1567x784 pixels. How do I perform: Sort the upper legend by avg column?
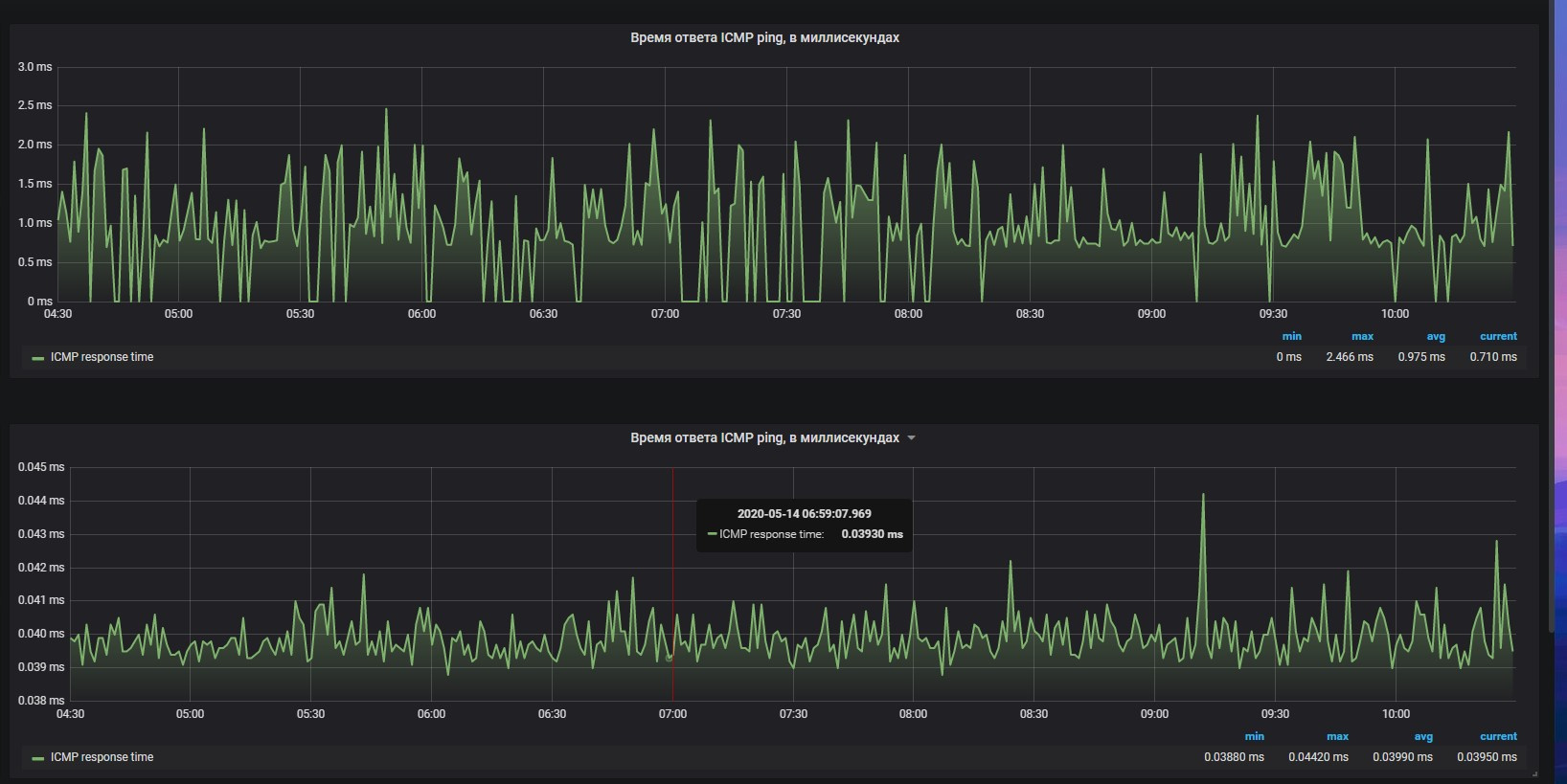pyautogui.click(x=1435, y=337)
